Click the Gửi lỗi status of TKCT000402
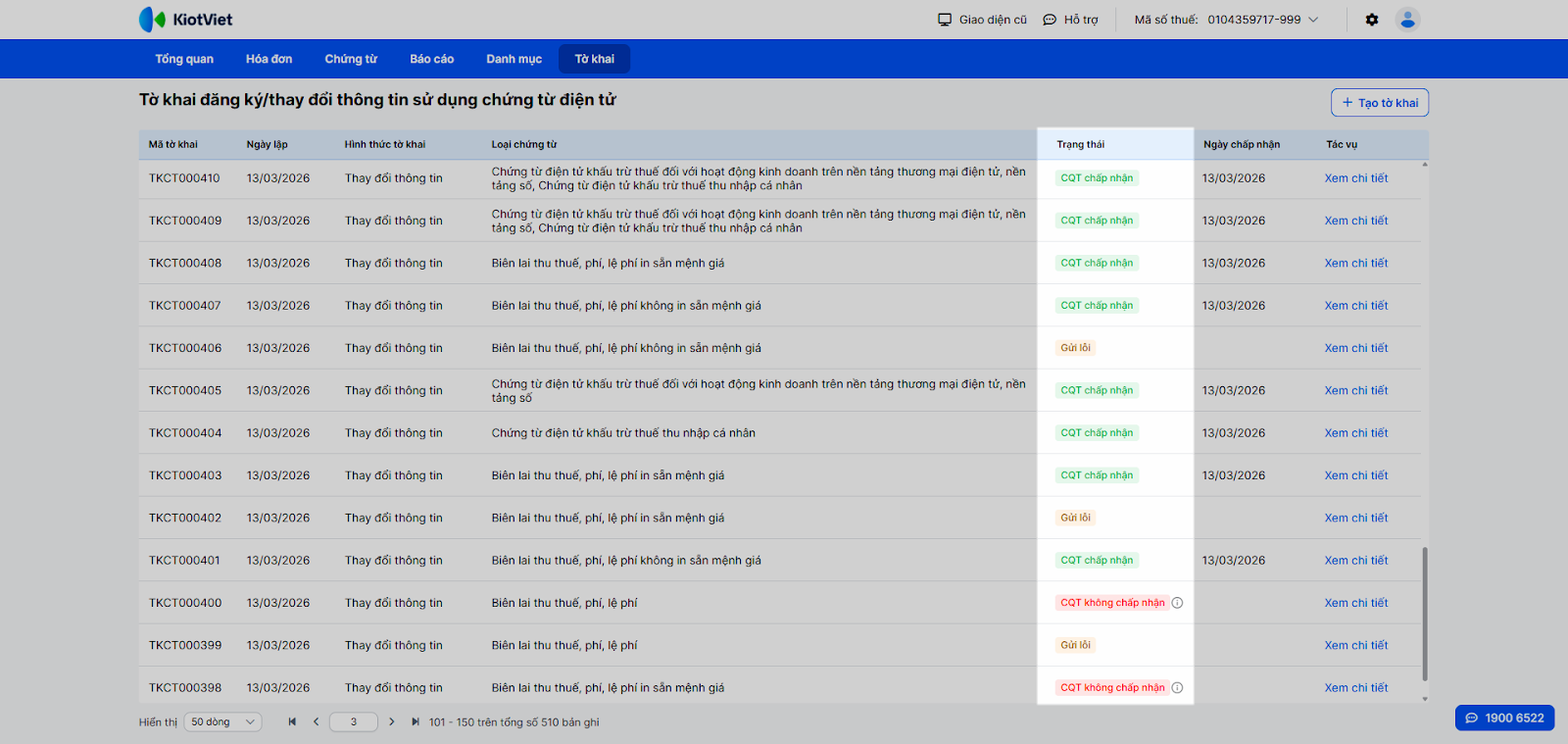1568x744 pixels. 1076,518
